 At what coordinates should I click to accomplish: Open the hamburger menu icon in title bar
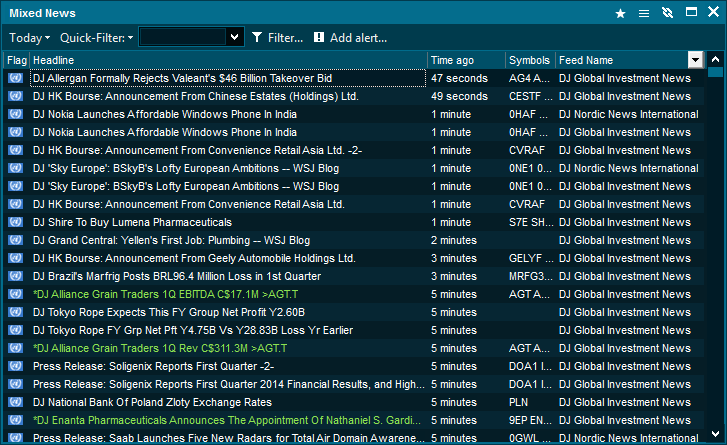(644, 13)
